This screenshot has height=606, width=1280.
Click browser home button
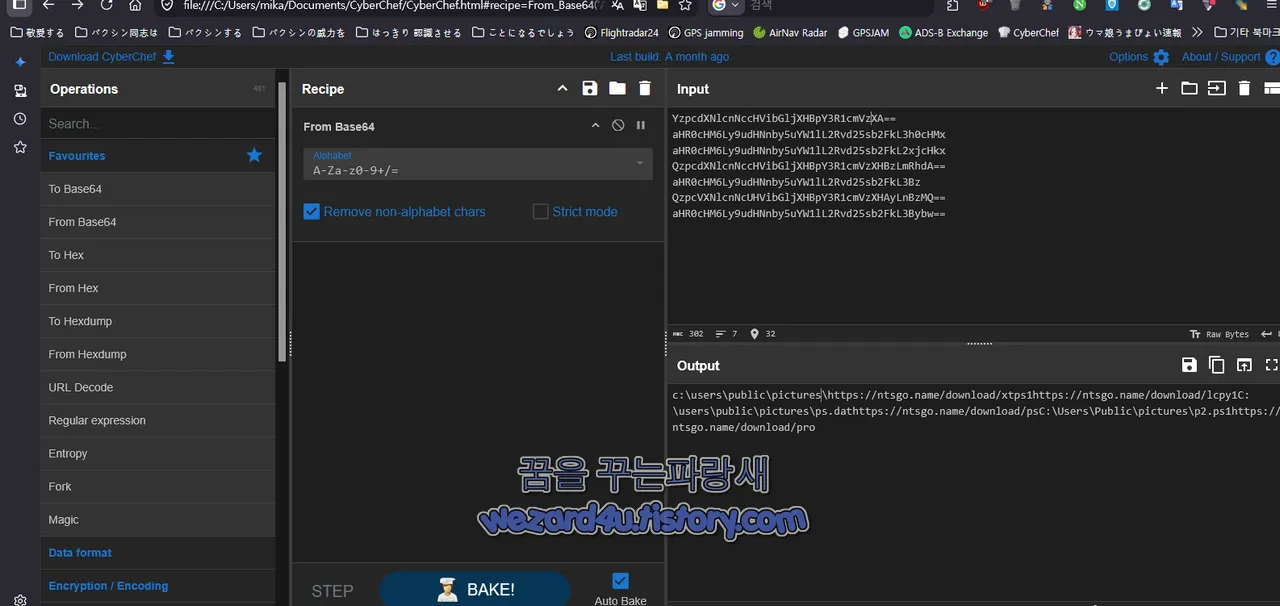coord(135,5)
